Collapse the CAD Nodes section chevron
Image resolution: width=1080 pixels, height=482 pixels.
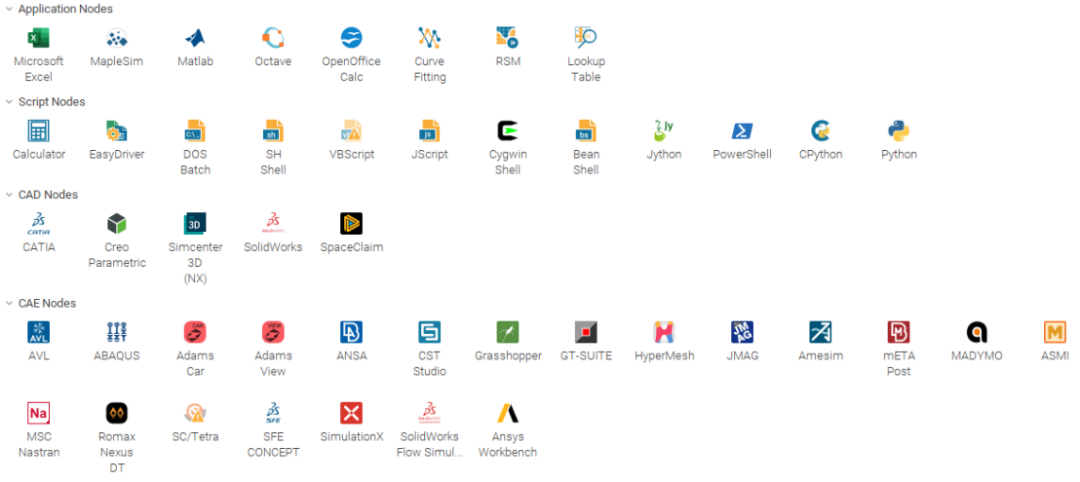pos(9,195)
